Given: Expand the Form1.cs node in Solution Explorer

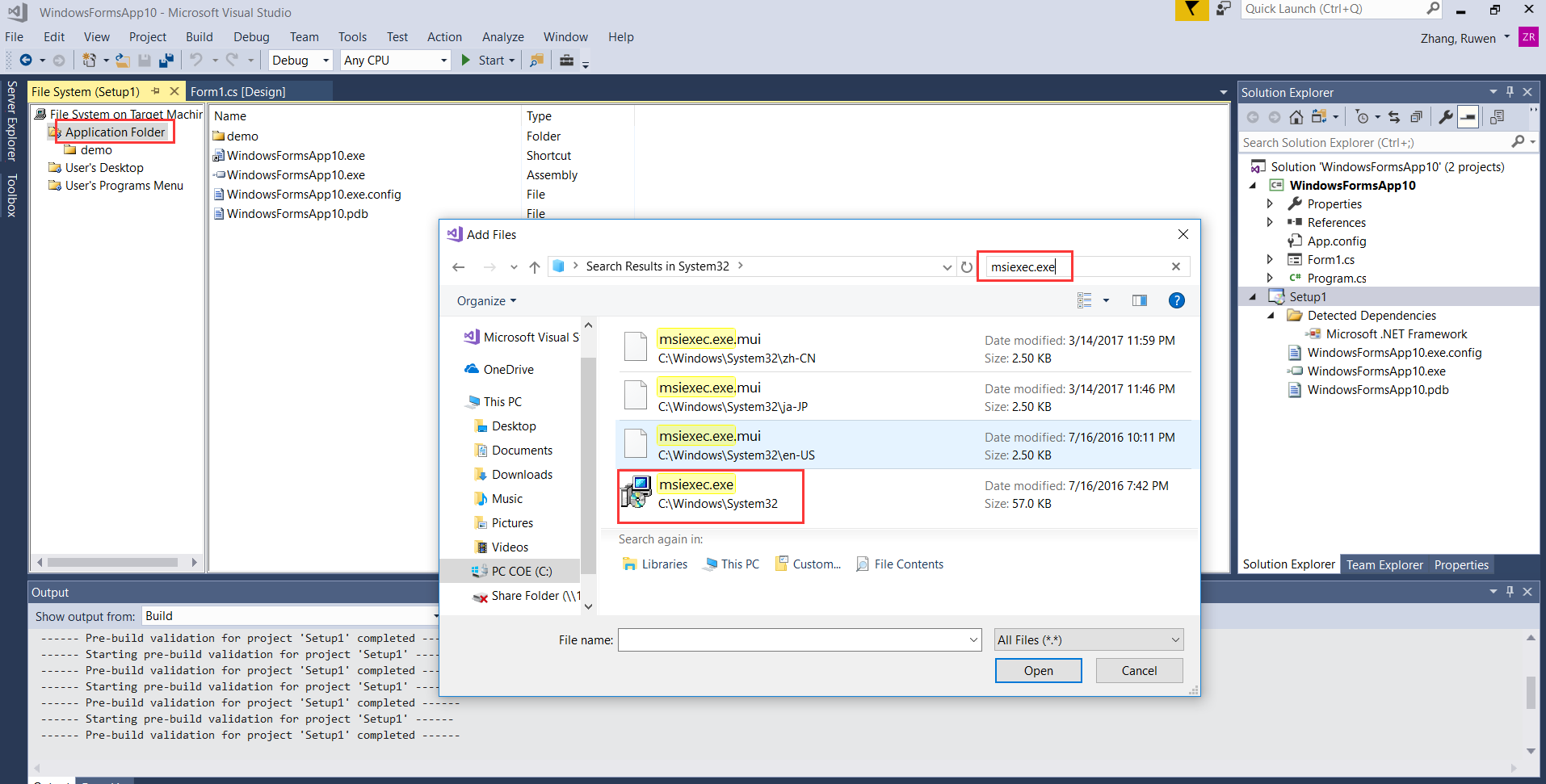Looking at the screenshot, I should [1270, 259].
